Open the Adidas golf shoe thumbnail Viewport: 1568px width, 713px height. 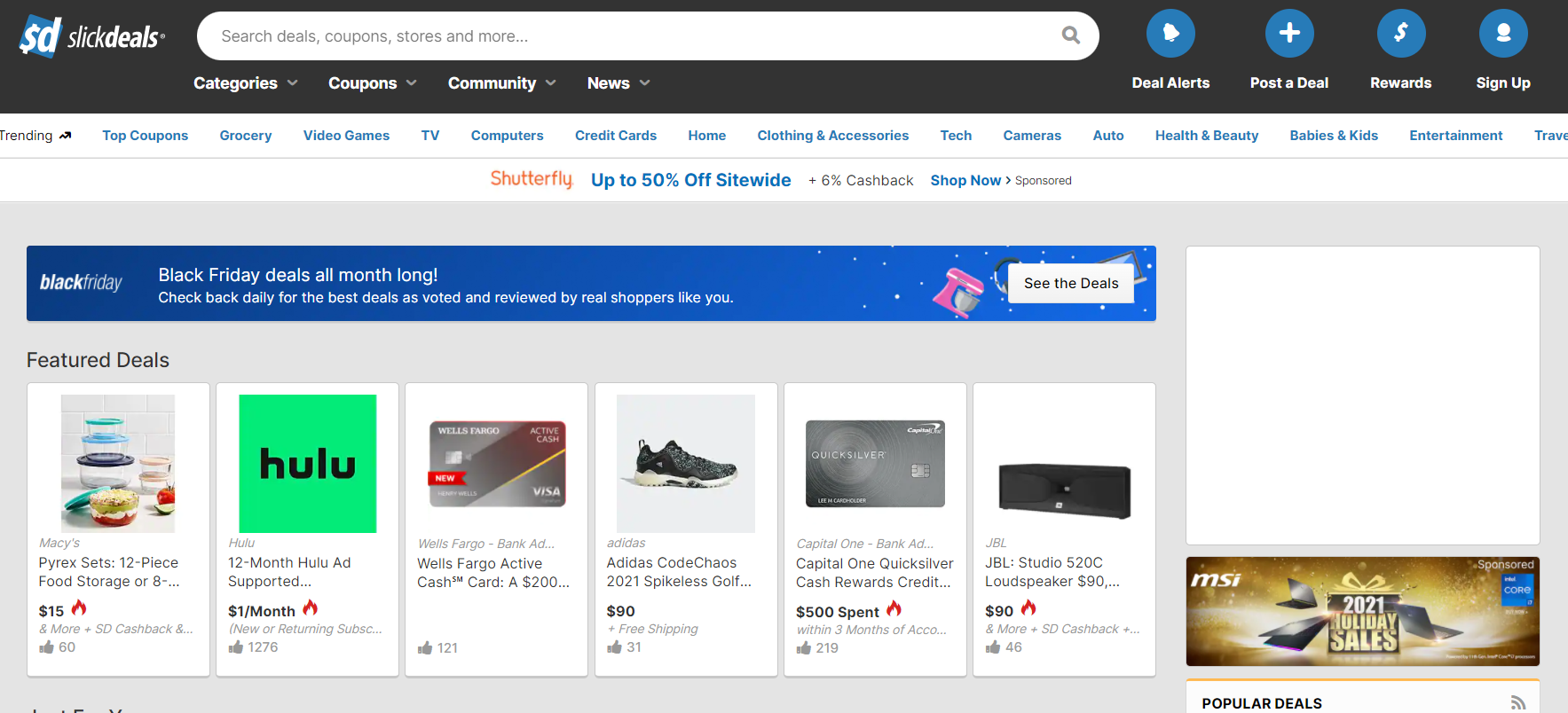click(x=686, y=464)
